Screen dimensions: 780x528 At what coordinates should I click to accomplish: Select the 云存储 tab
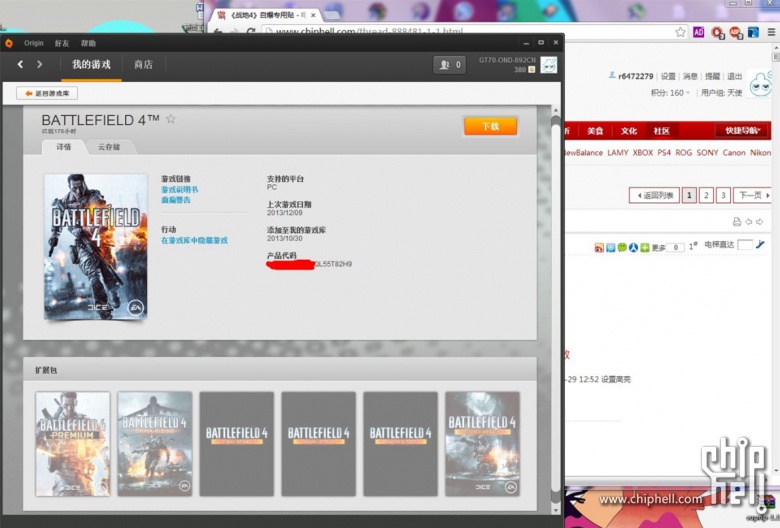tap(108, 147)
